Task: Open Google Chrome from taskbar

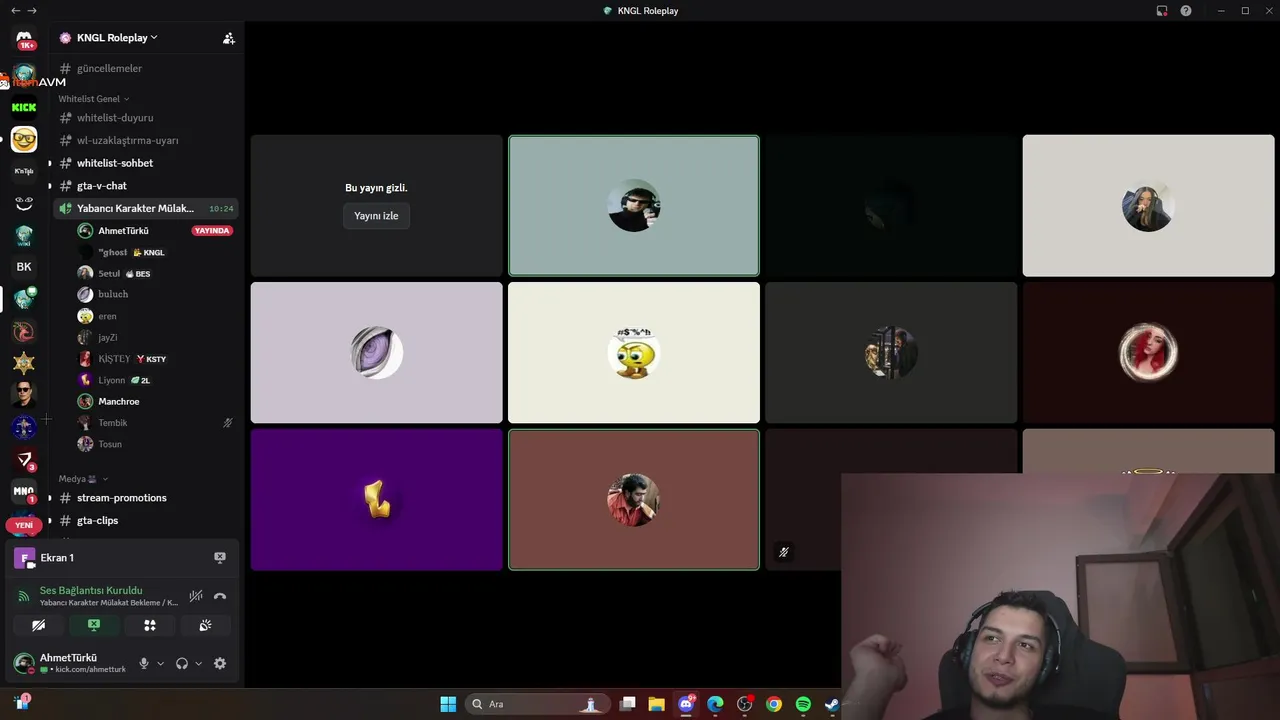Action: [774, 704]
